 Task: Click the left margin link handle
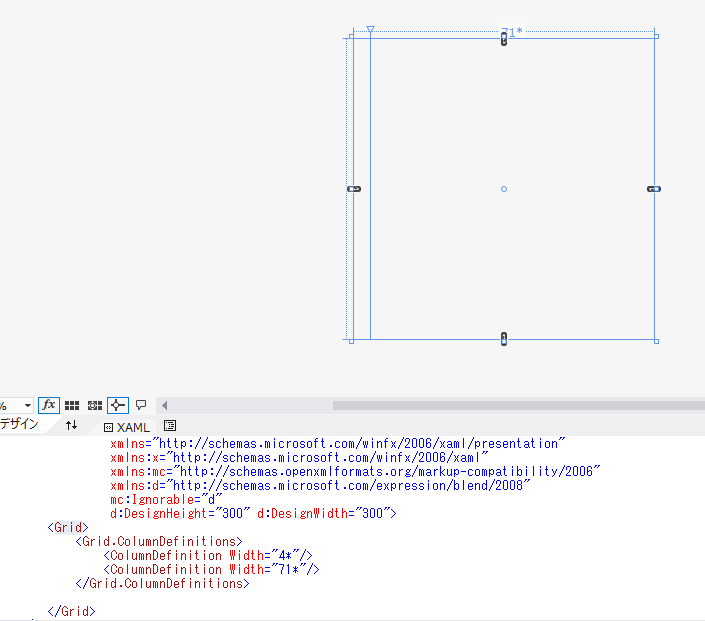354,189
